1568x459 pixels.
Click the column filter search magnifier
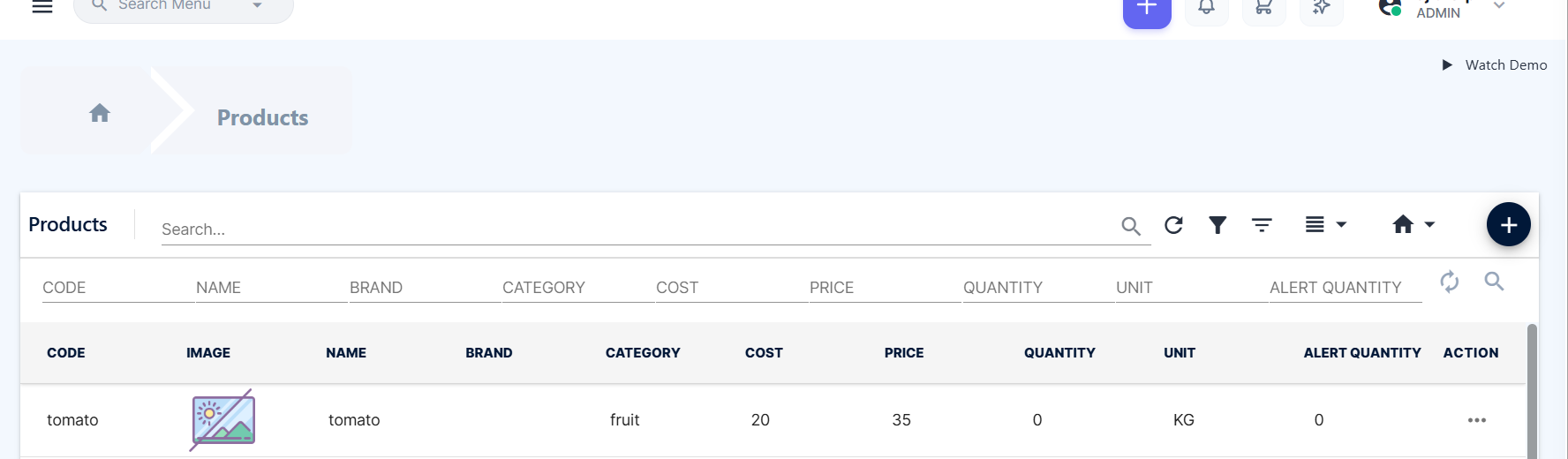(1494, 282)
